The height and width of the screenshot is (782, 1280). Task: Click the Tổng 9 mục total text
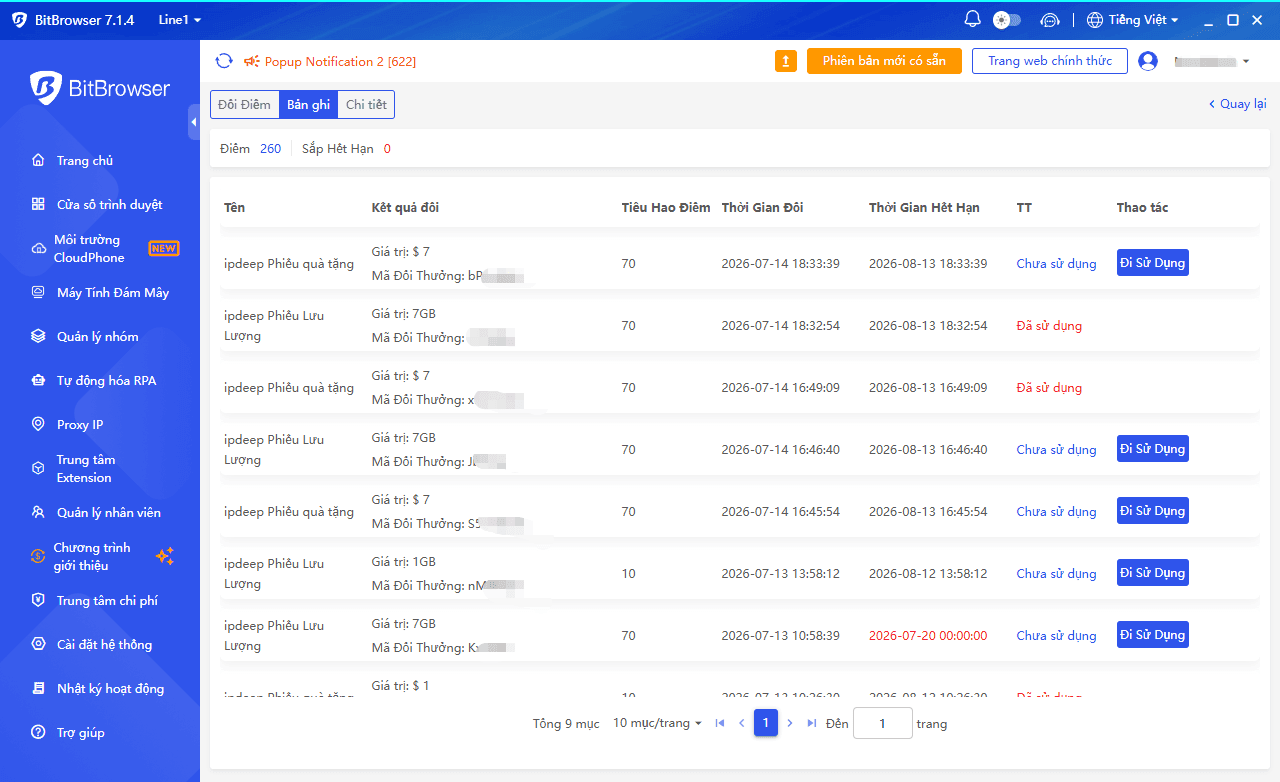coord(566,724)
